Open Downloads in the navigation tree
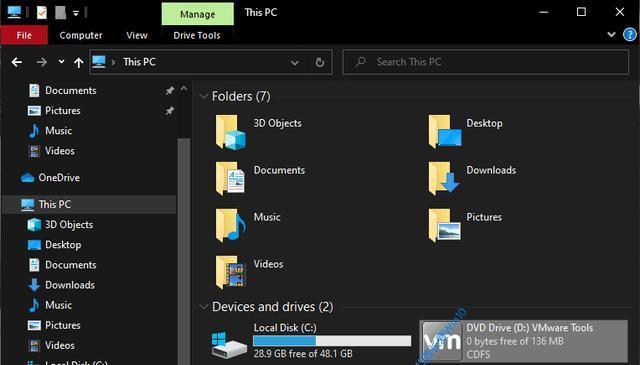The height and width of the screenshot is (365, 640). (70, 285)
